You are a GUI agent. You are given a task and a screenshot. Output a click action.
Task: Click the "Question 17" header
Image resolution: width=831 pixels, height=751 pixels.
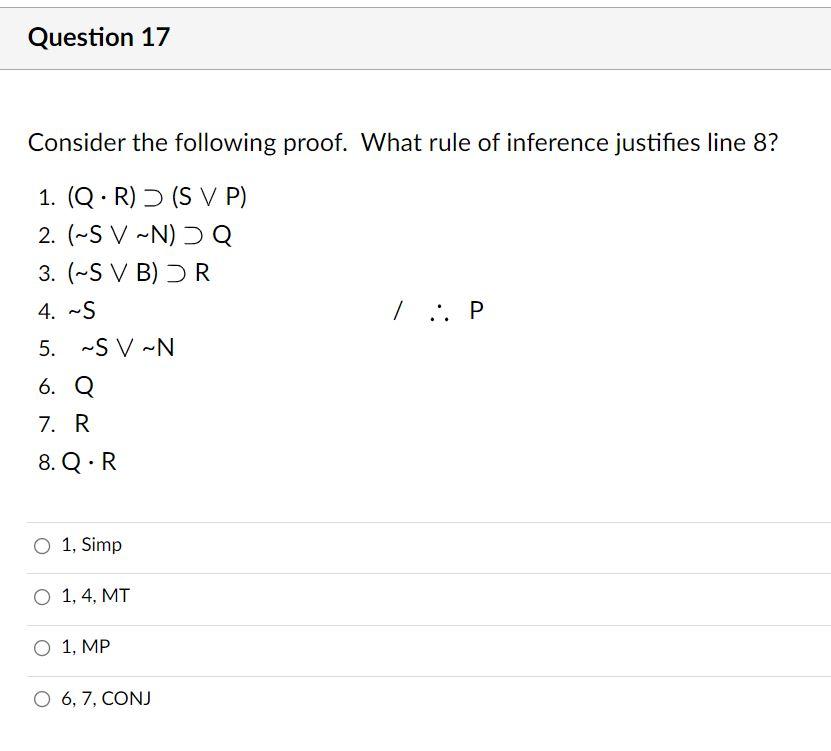99,37
